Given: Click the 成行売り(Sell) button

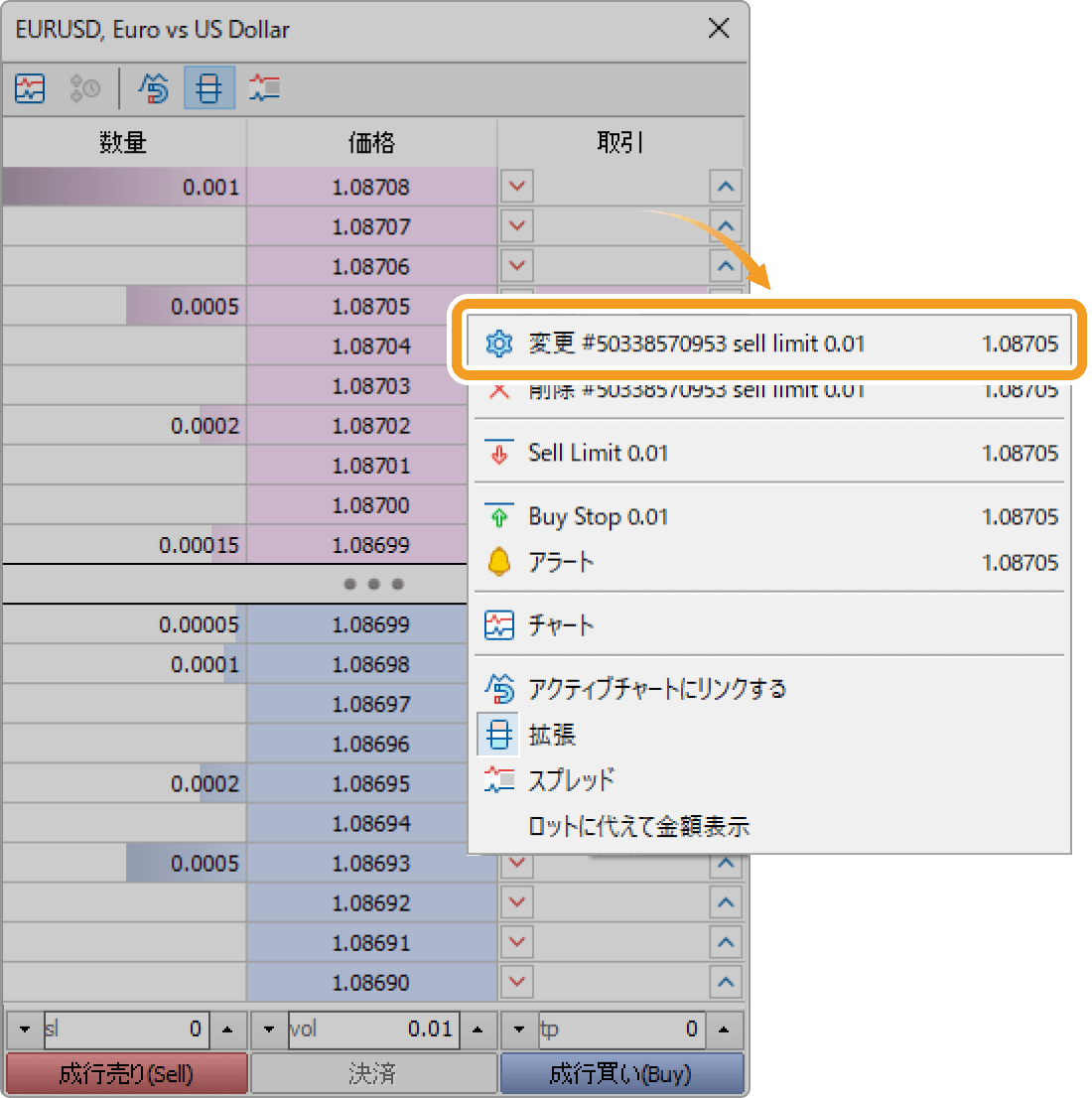Looking at the screenshot, I should pos(127,1073).
